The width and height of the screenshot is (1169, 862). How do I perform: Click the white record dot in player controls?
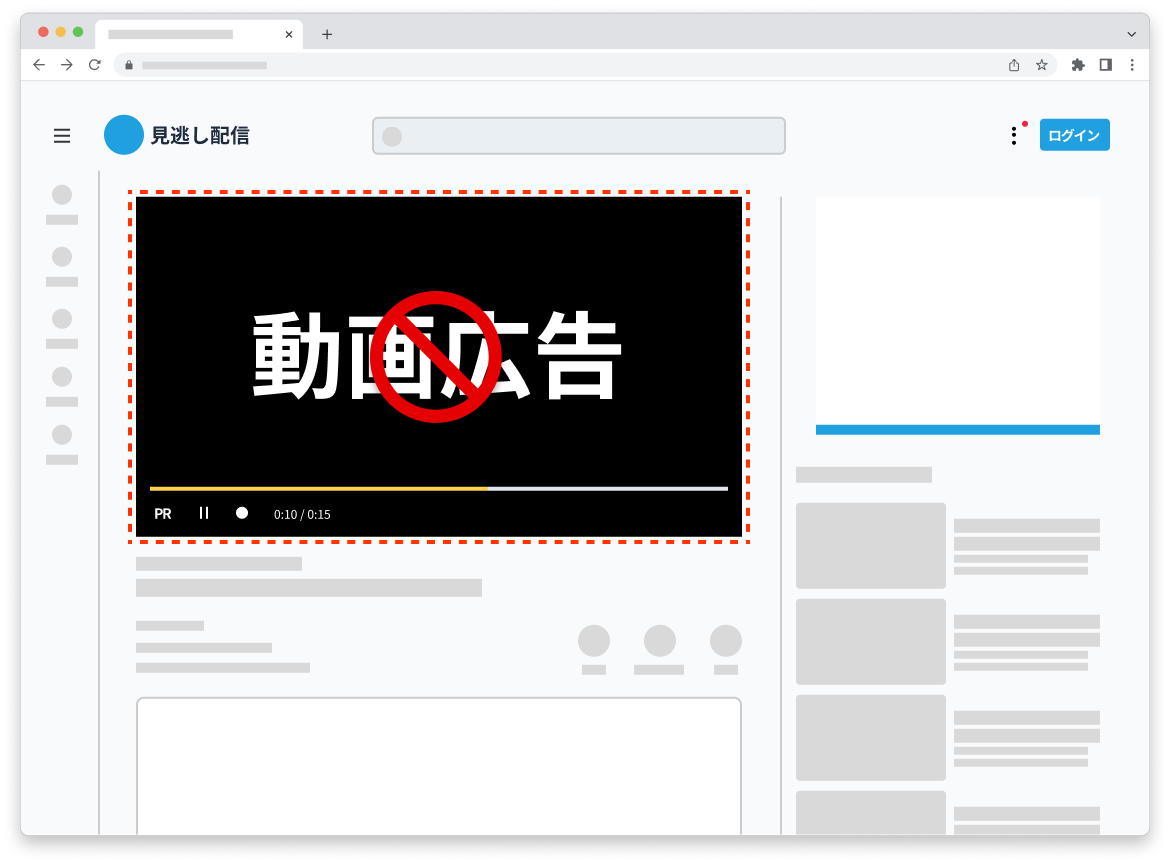(x=240, y=513)
